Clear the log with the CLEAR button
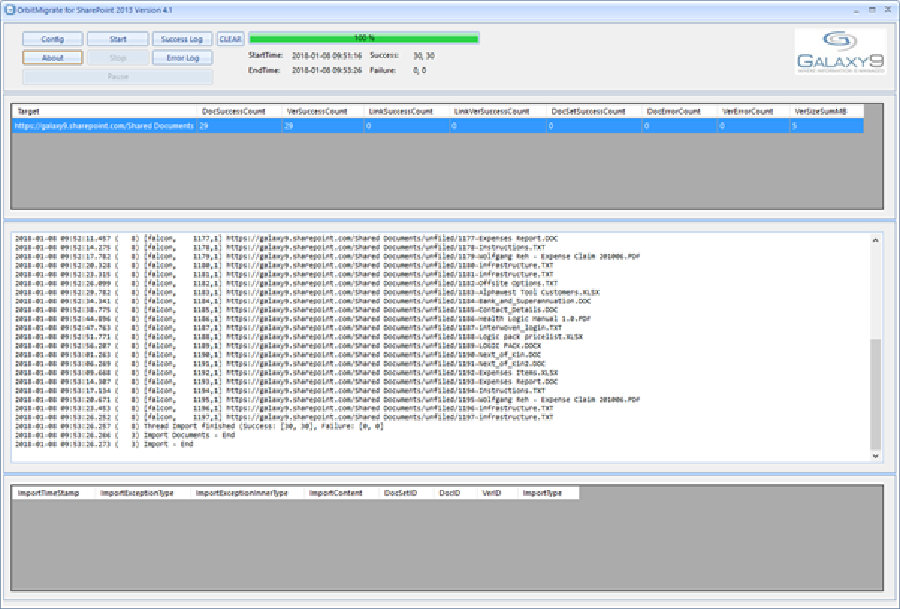Image resolution: width=900 pixels, height=609 pixels. 230,39
